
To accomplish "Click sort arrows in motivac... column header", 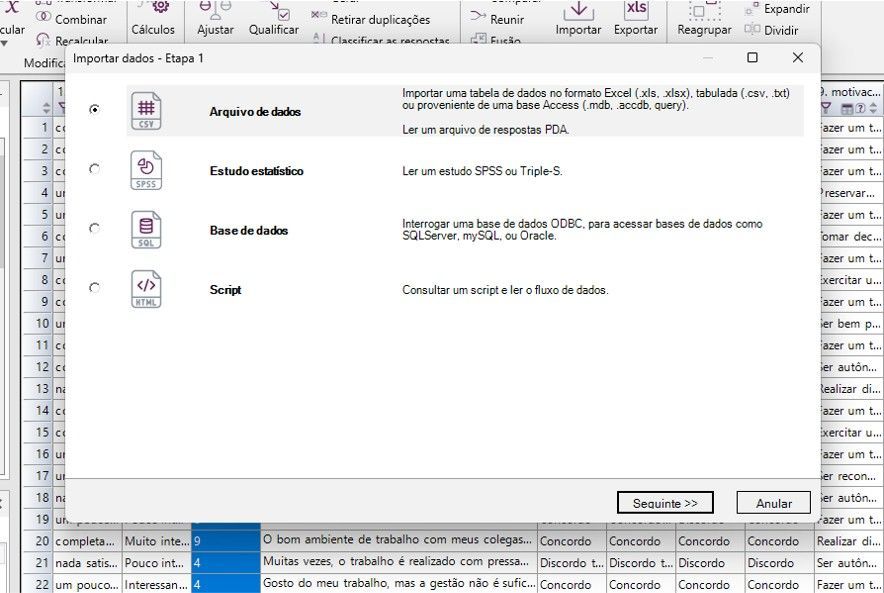I will 873,108.
